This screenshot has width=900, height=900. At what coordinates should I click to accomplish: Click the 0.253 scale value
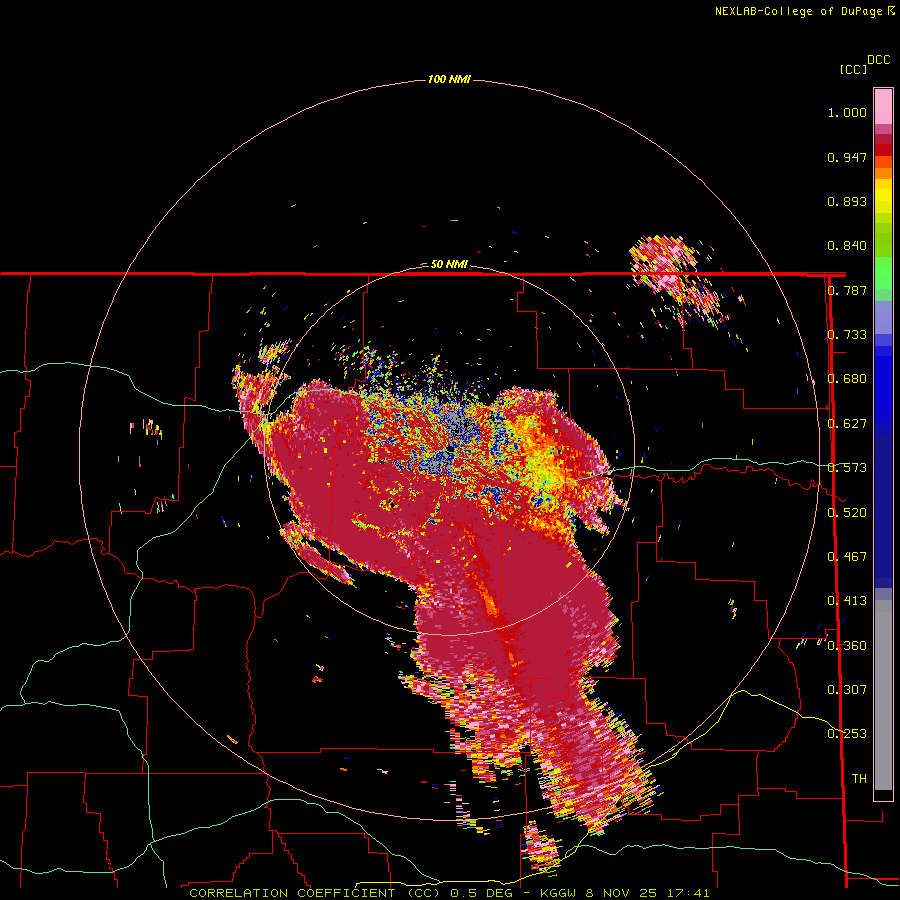(x=847, y=734)
